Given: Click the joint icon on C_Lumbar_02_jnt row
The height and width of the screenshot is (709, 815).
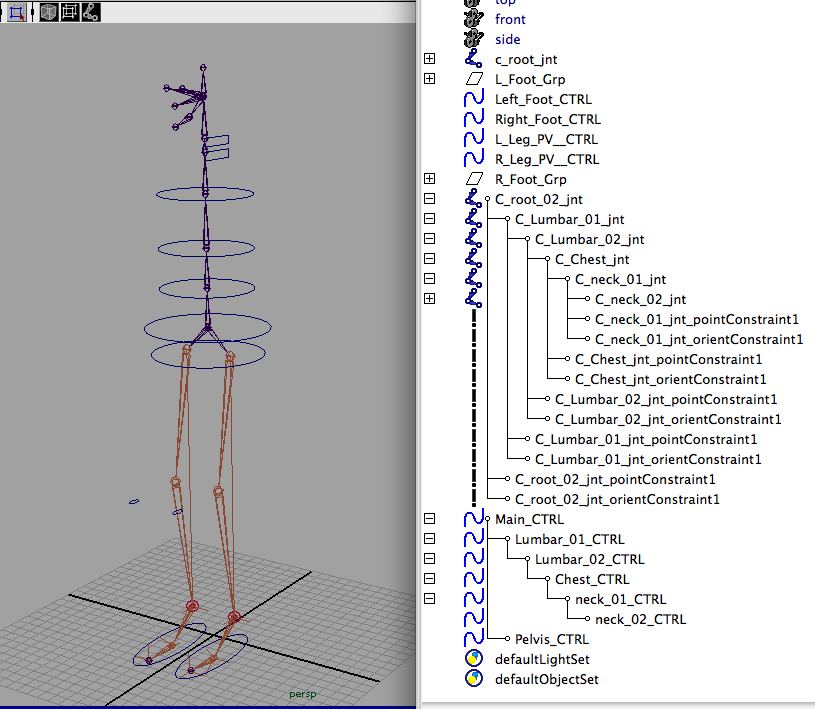Looking at the screenshot, I should (x=474, y=239).
